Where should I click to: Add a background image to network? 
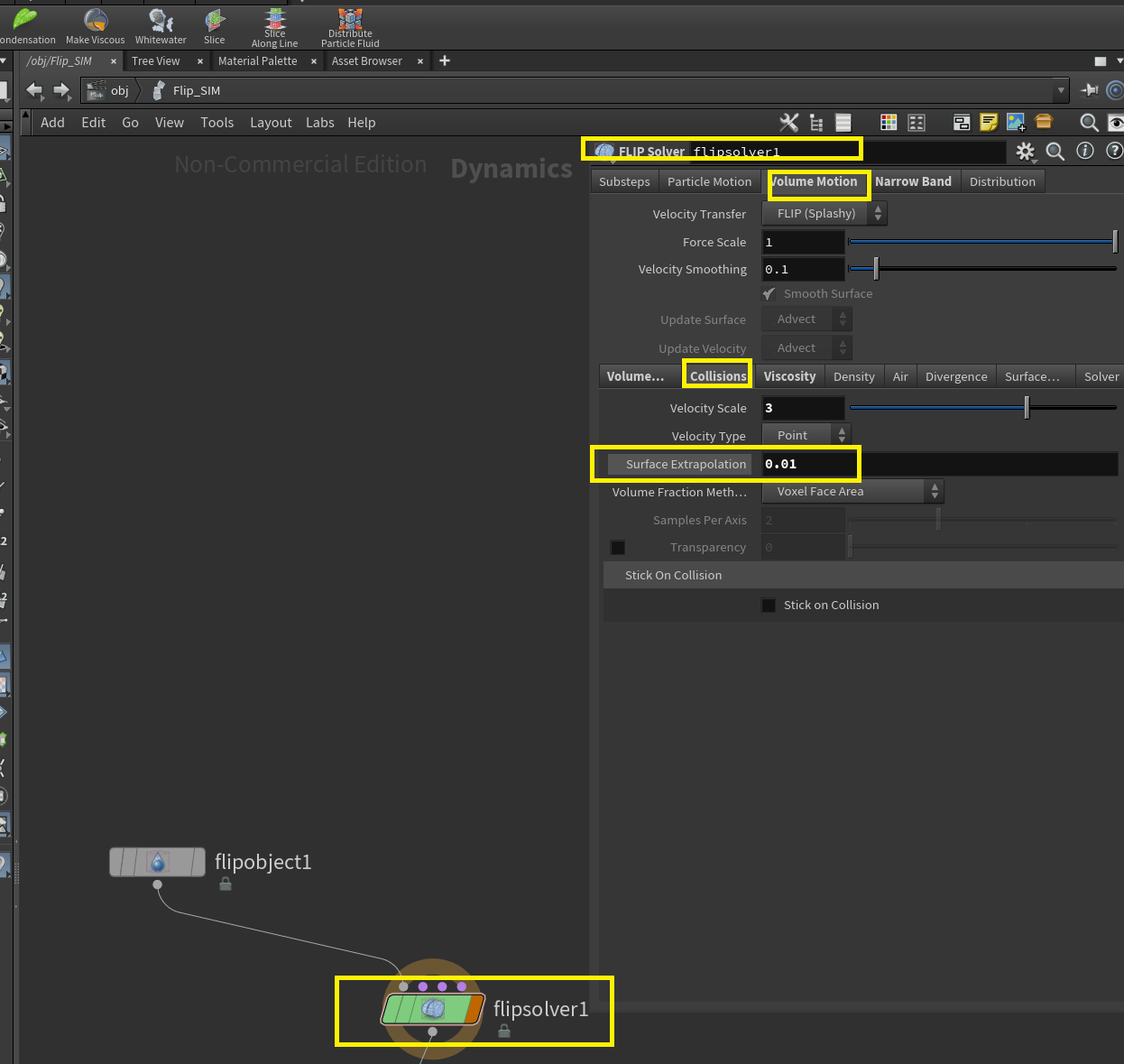click(1016, 122)
